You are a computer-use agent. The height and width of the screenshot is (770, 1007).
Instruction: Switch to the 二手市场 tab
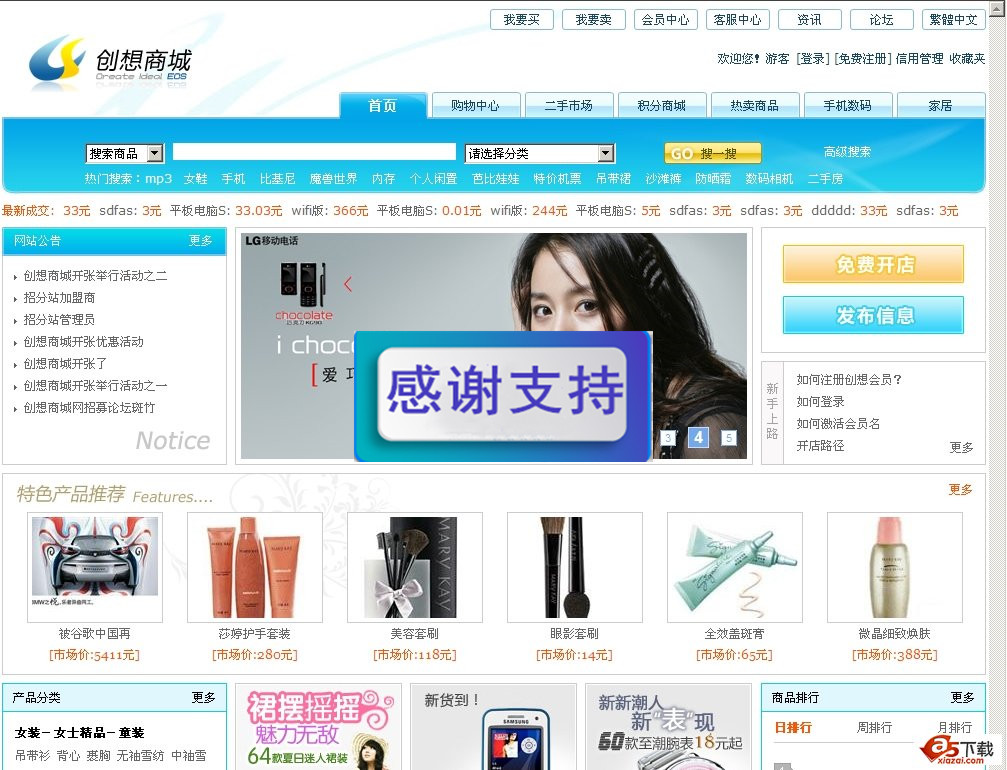568,105
